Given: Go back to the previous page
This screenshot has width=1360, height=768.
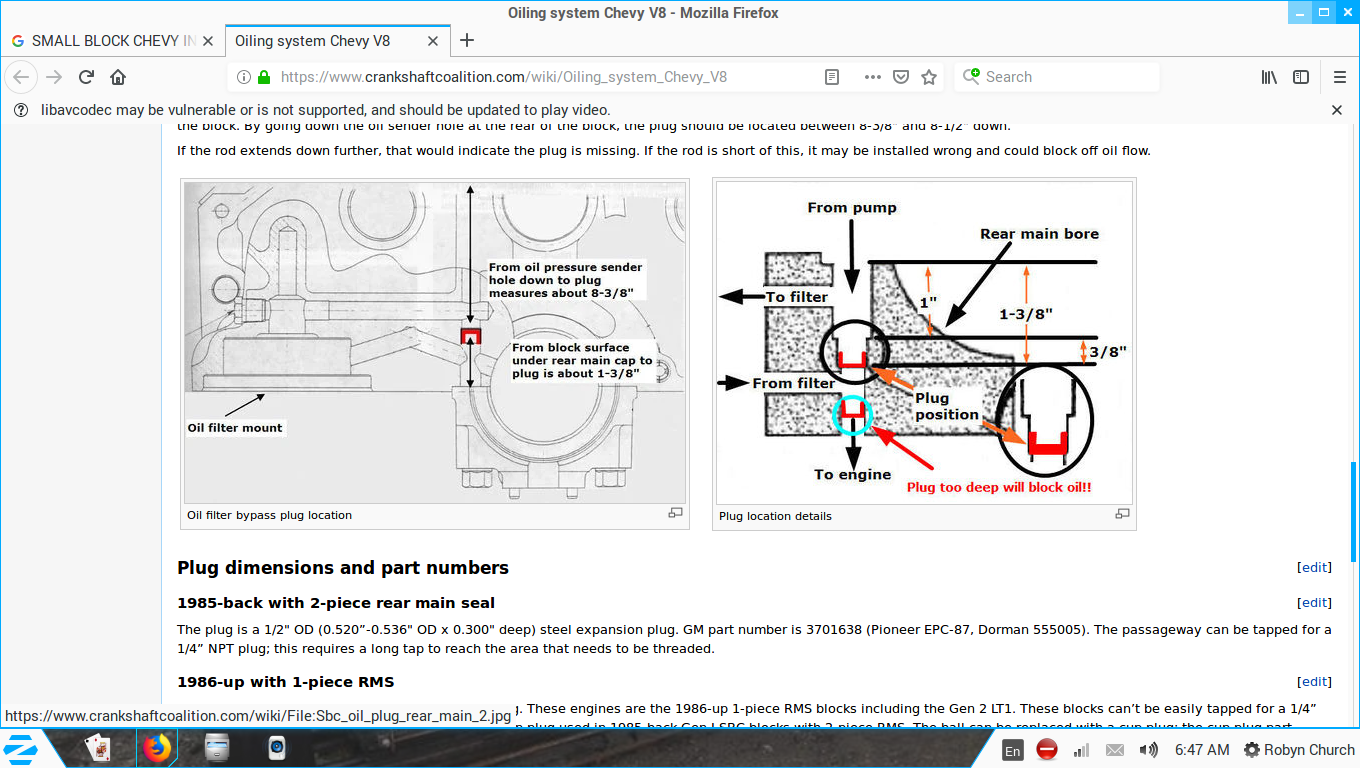Looking at the screenshot, I should tap(21, 77).
